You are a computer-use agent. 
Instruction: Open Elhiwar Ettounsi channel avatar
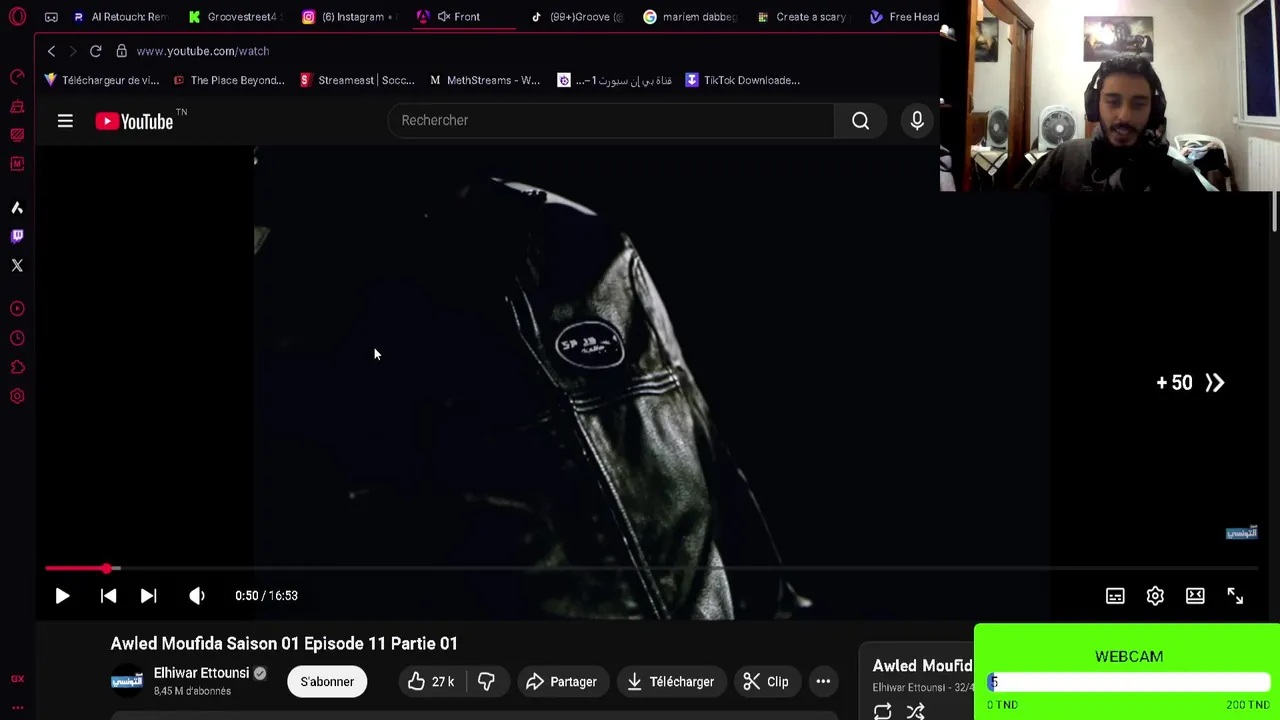pyautogui.click(x=127, y=681)
